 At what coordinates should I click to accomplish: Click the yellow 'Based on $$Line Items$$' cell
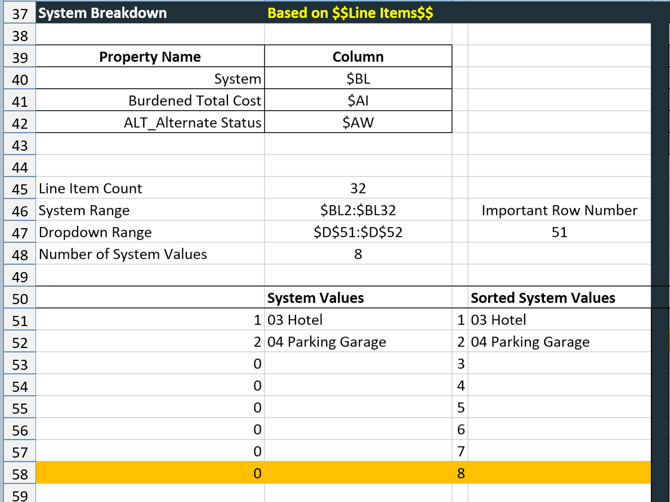coord(350,13)
